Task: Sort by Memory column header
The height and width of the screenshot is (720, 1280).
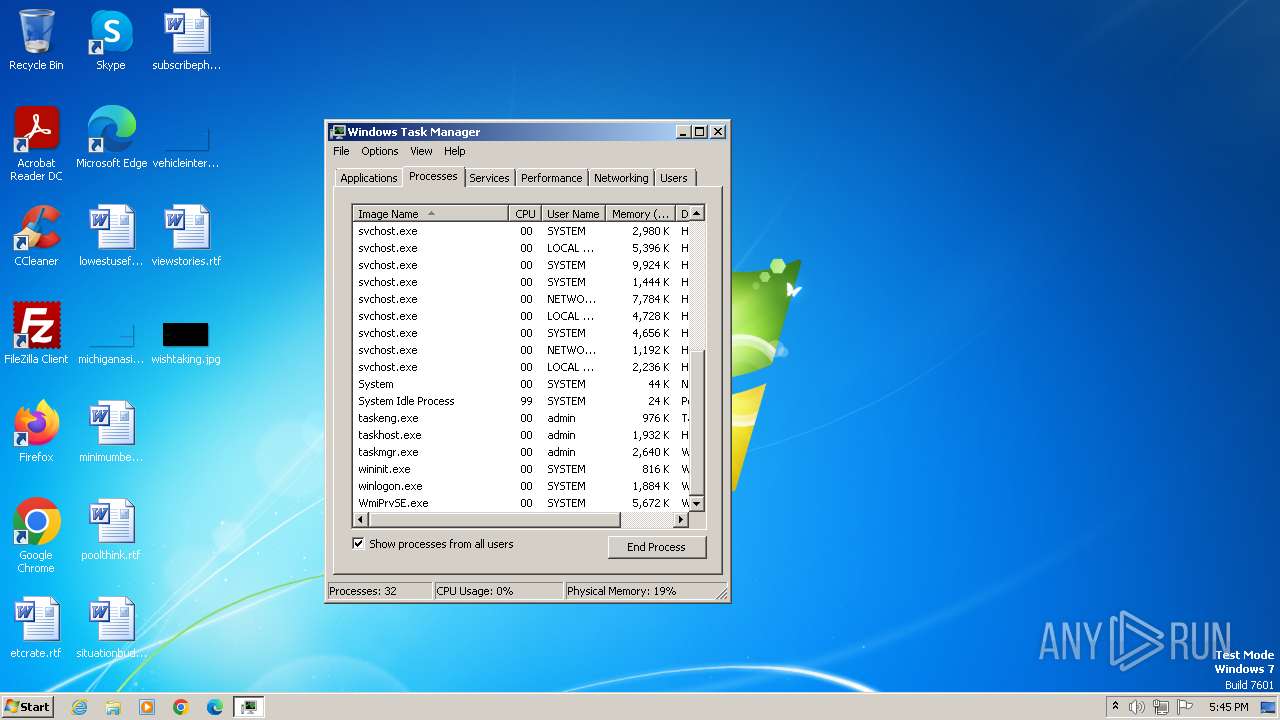Action: 641,214
